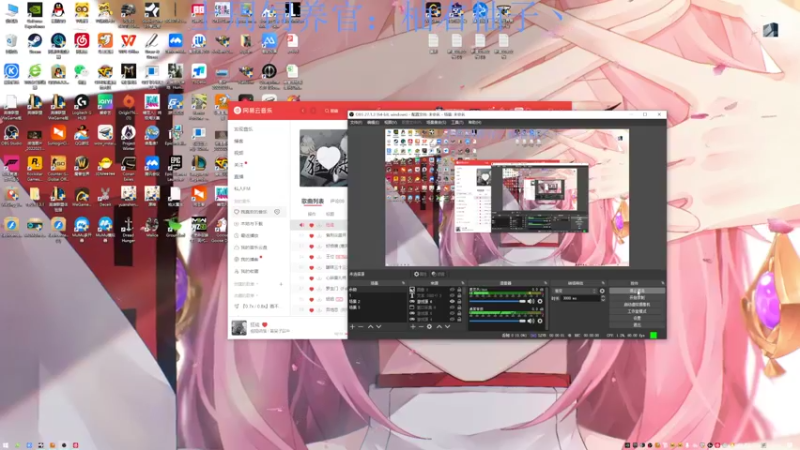This screenshot has width=800, height=450.
Task: Click transition duration input field
Action: [581, 297]
